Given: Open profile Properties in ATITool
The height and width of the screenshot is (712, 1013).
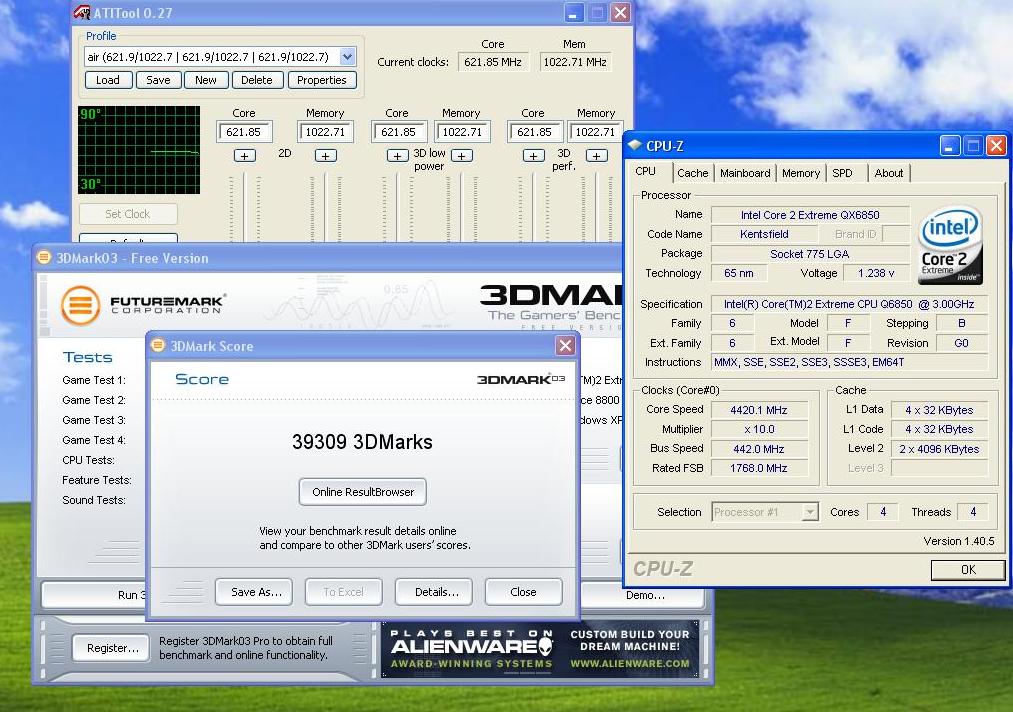Looking at the screenshot, I should click(322, 80).
